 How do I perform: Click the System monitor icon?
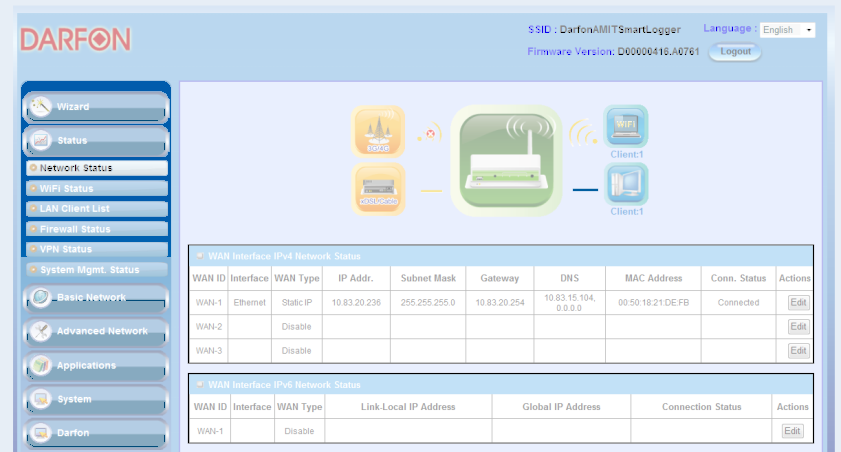pos(41,399)
